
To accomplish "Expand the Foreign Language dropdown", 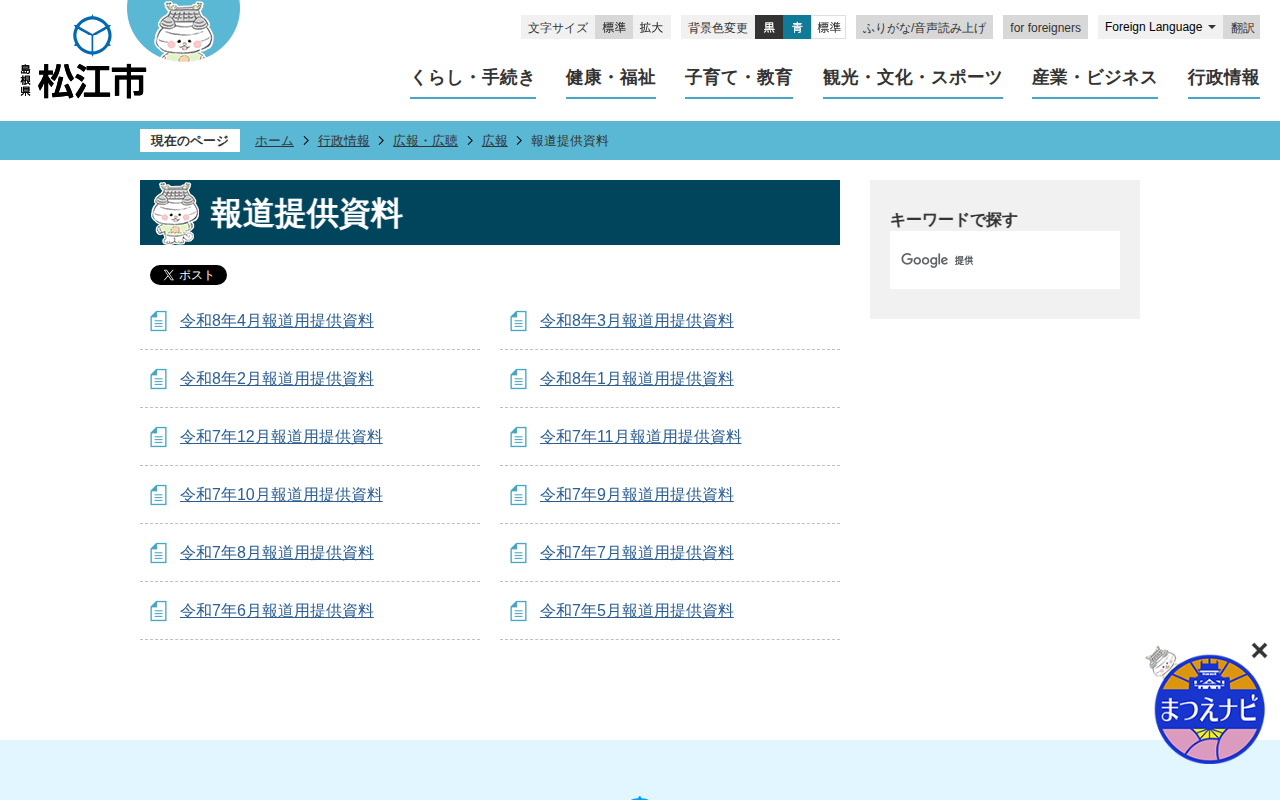I will pyautogui.click(x=1160, y=27).
